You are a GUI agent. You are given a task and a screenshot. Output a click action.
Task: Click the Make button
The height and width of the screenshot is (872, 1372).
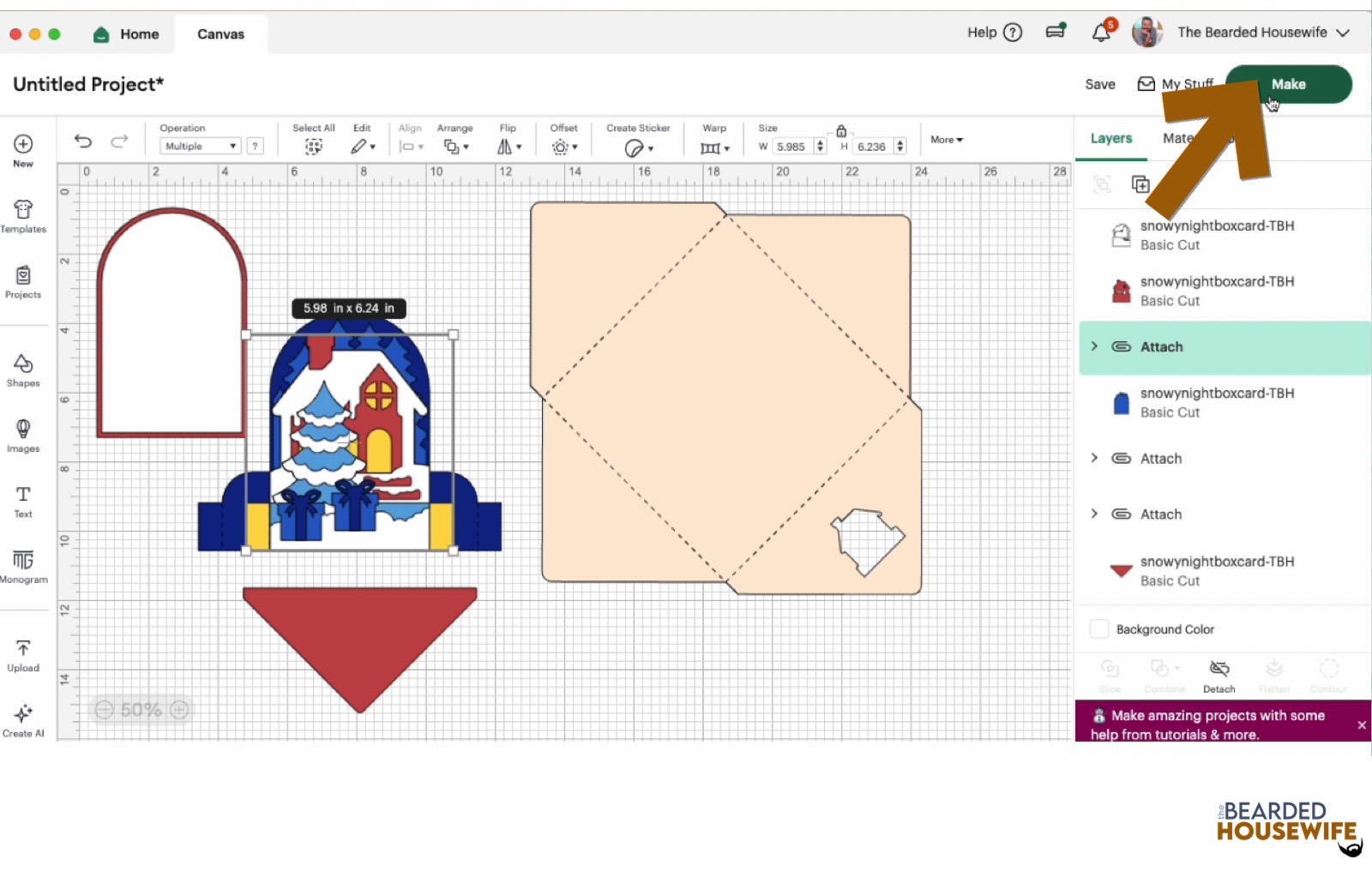[x=1288, y=84]
